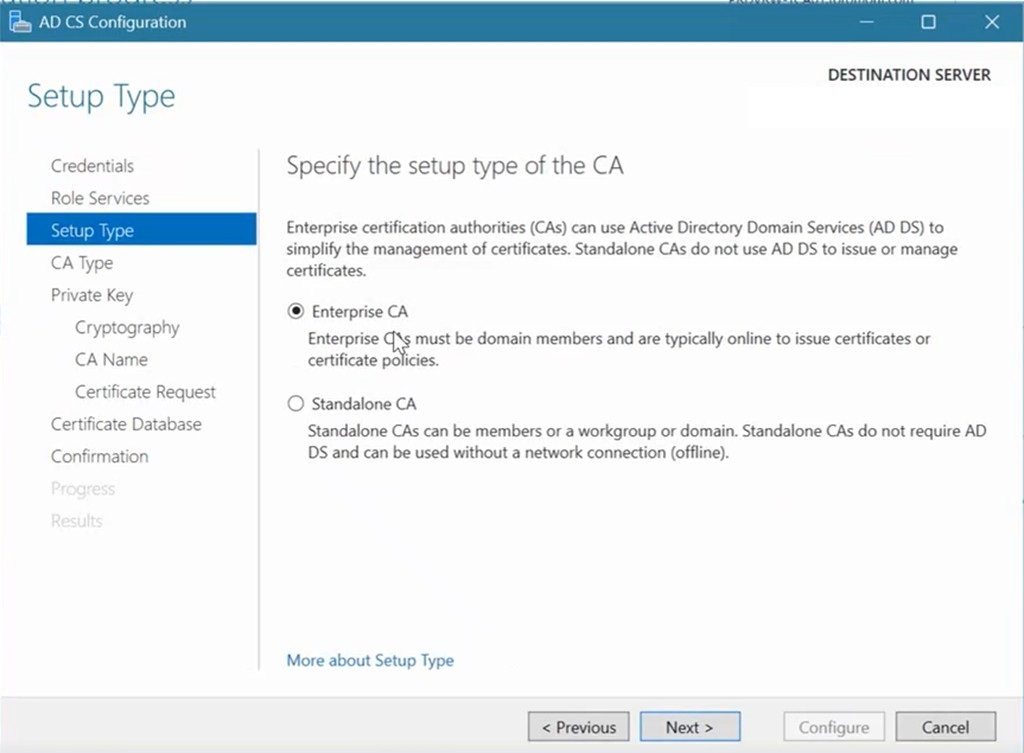Click the Enterprise CAs description text
1024x753 pixels.
619,349
